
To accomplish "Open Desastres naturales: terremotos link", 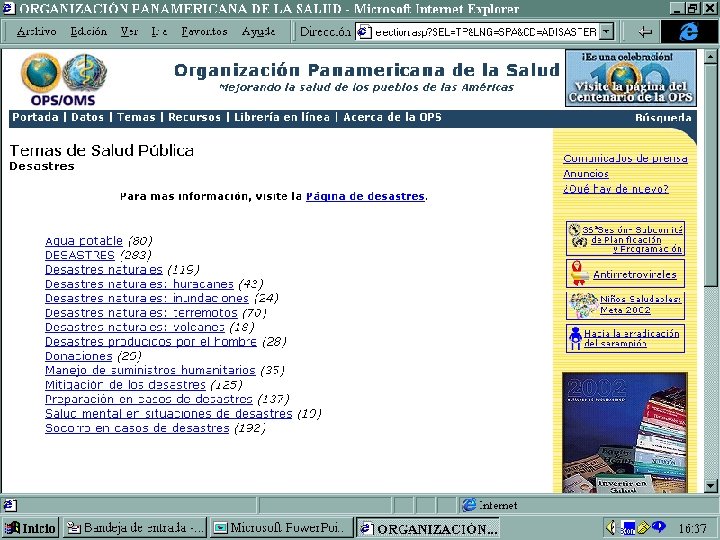I will (141, 313).
